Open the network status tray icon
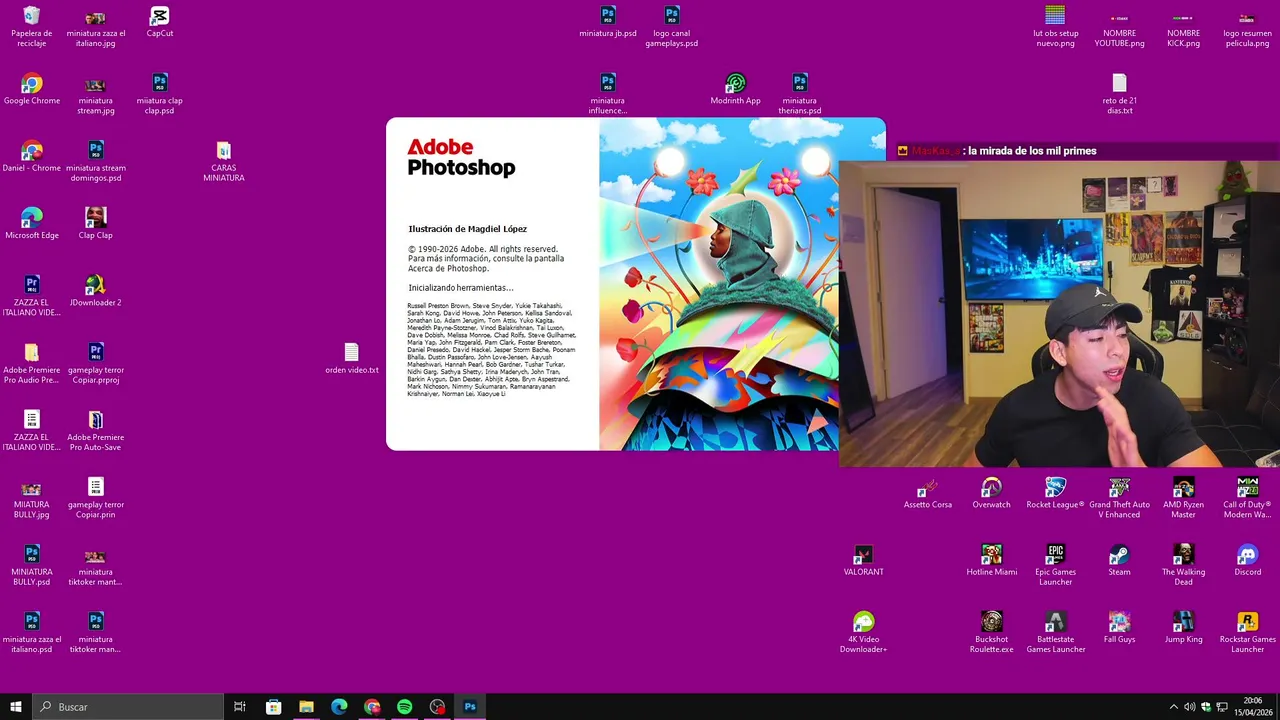This screenshot has height=720, width=1280. pos(1221,707)
